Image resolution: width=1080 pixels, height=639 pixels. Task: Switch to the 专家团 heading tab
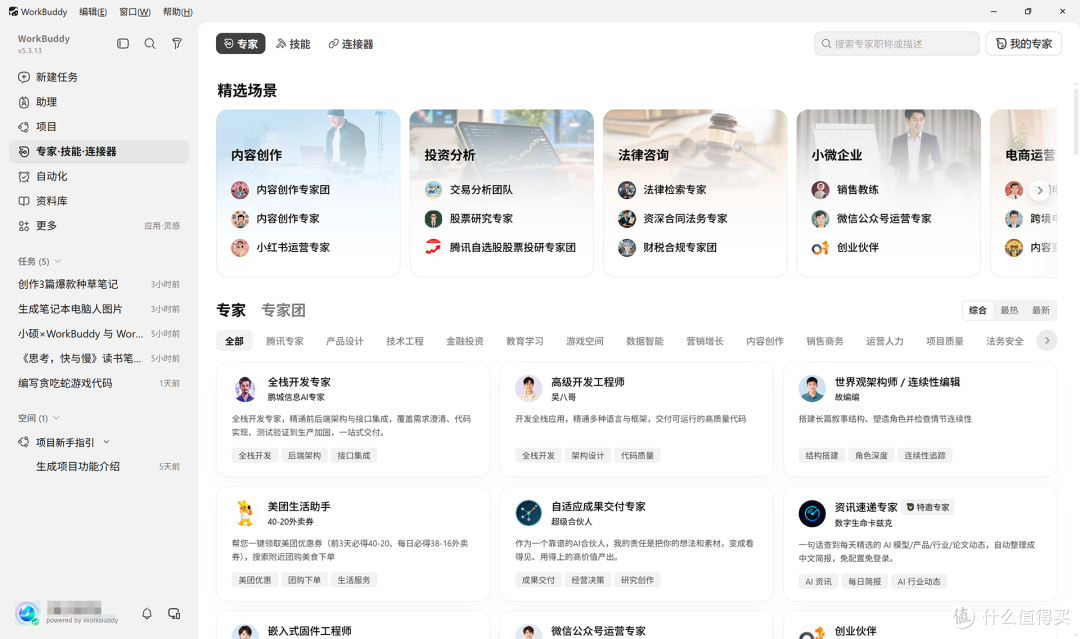(x=283, y=311)
